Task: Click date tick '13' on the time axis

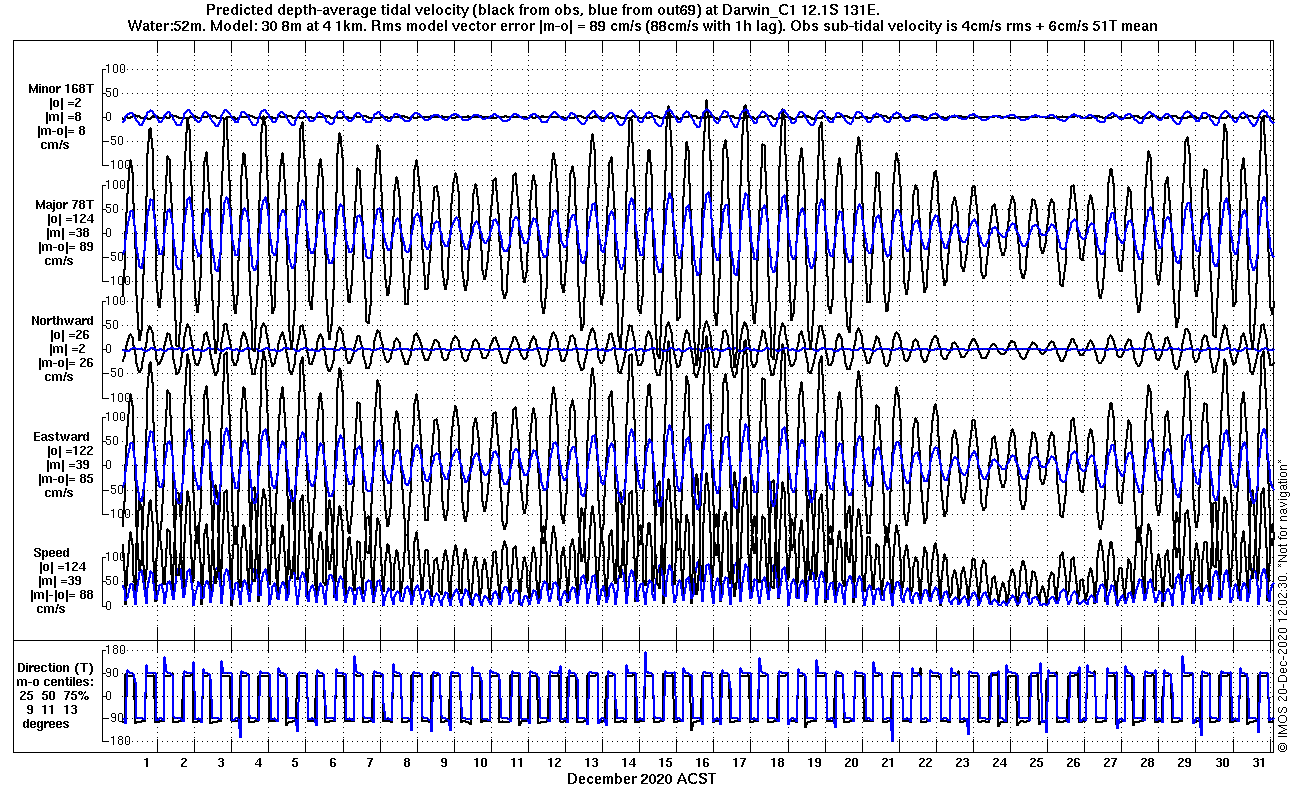Action: [591, 762]
